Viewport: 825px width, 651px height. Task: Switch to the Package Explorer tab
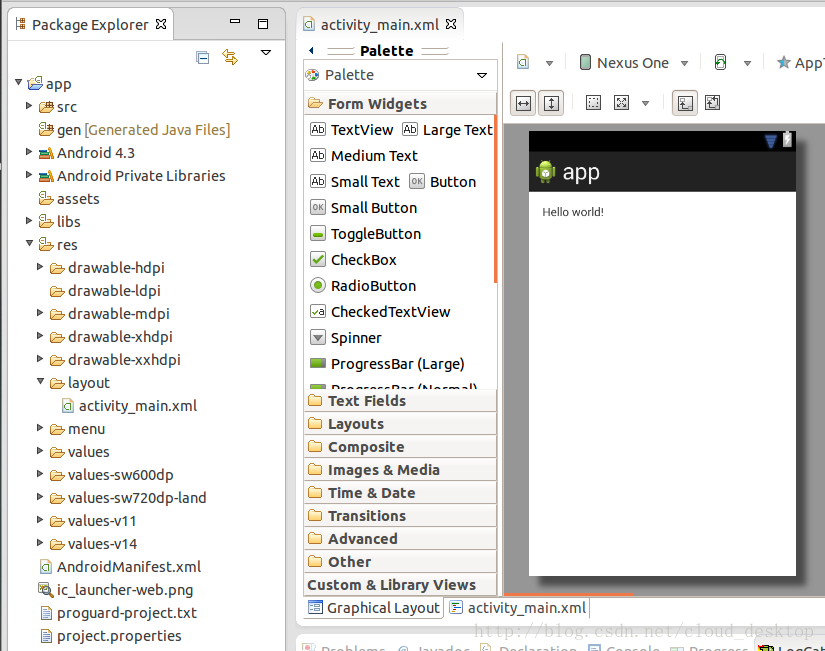[x=90, y=25]
